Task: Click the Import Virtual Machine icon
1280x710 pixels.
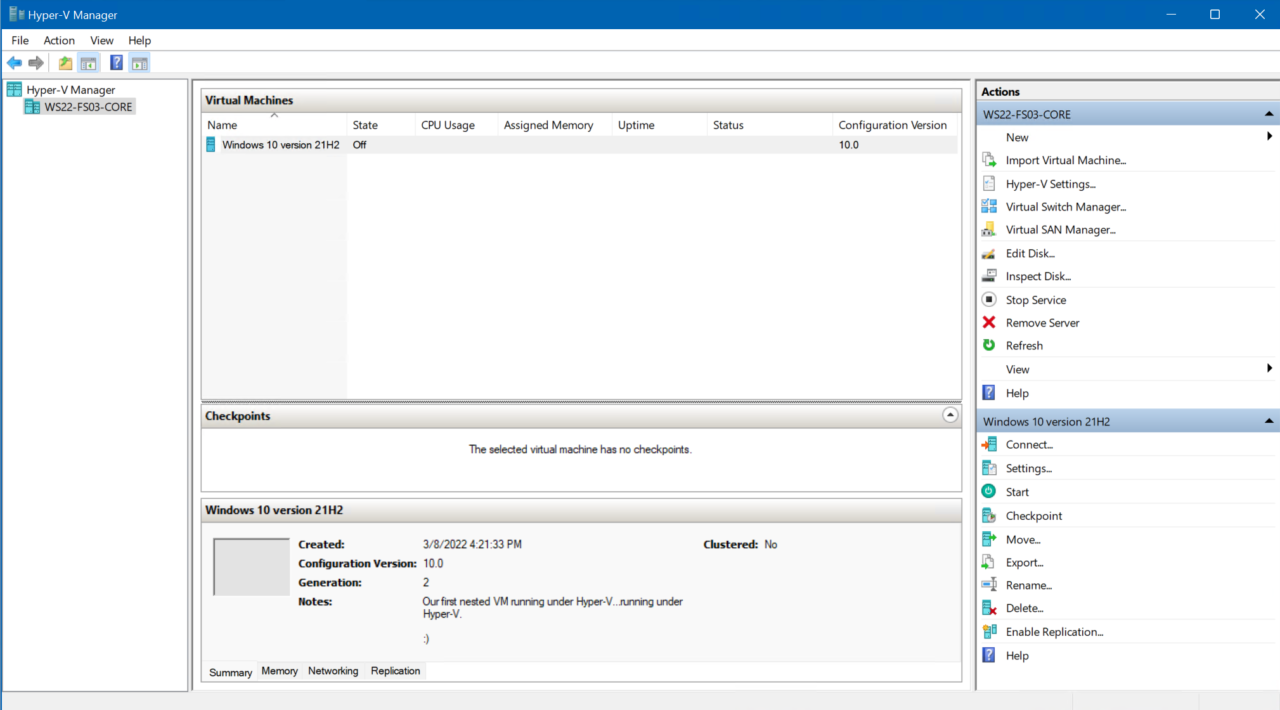Action: click(x=989, y=160)
